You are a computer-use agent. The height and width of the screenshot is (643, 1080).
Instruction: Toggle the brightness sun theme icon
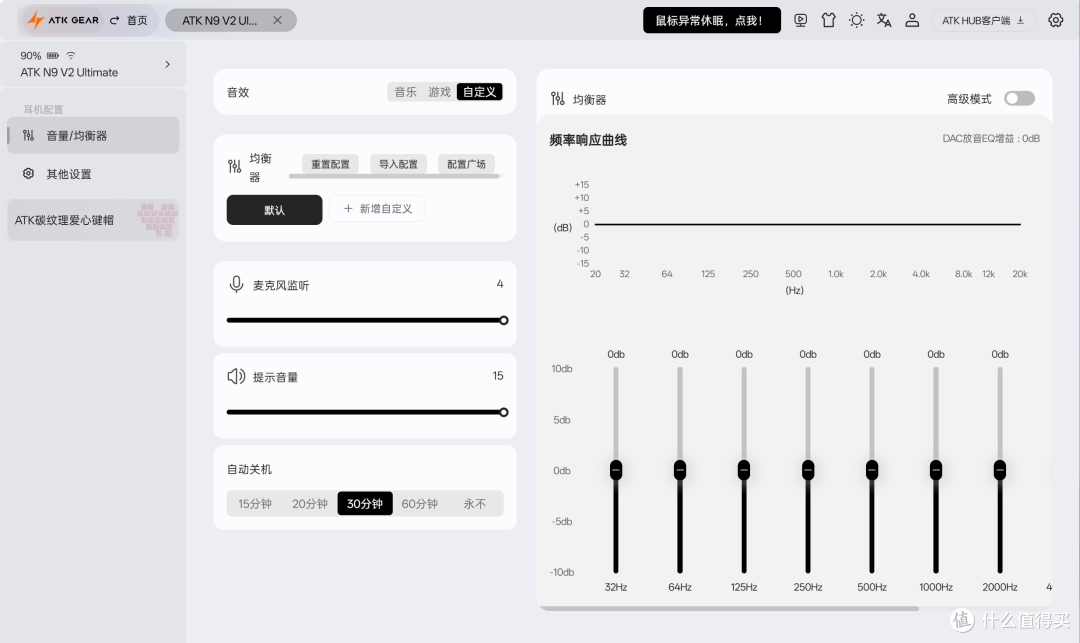tap(856, 21)
